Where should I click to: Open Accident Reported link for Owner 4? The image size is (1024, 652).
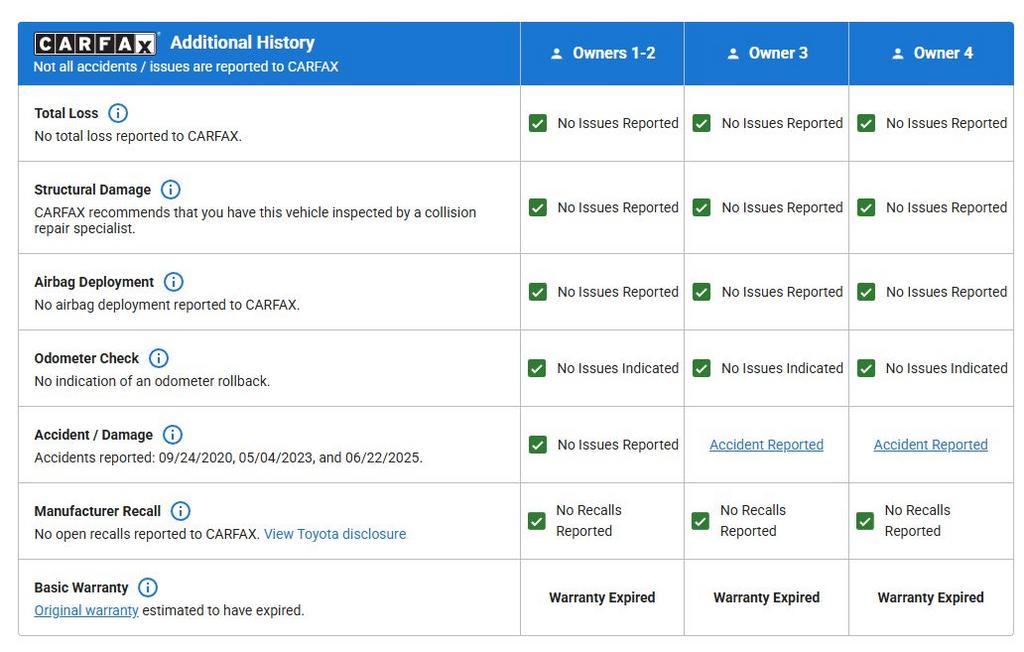coord(930,445)
